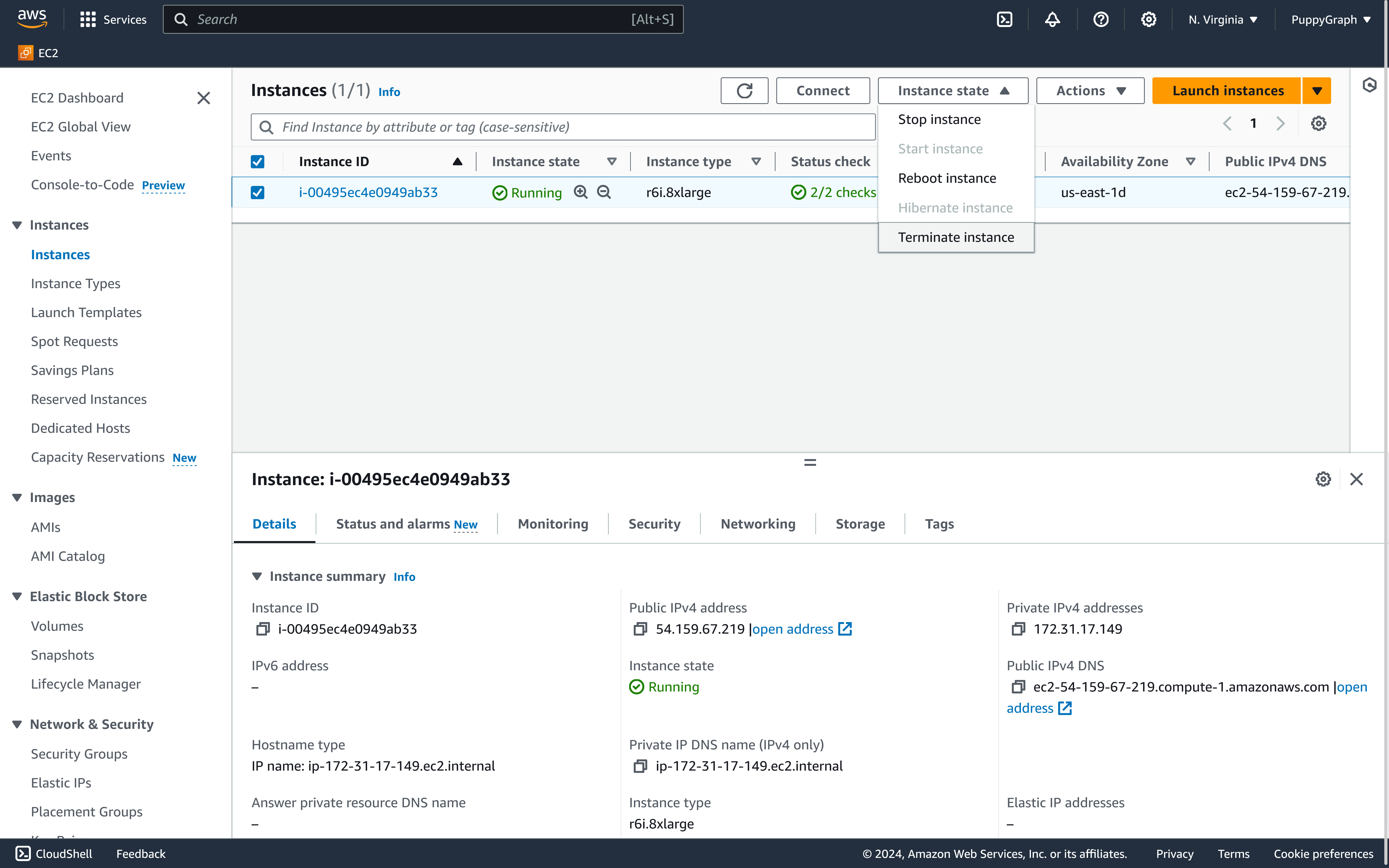
Task: Open the Launch instances split arrow
Action: point(1317,91)
